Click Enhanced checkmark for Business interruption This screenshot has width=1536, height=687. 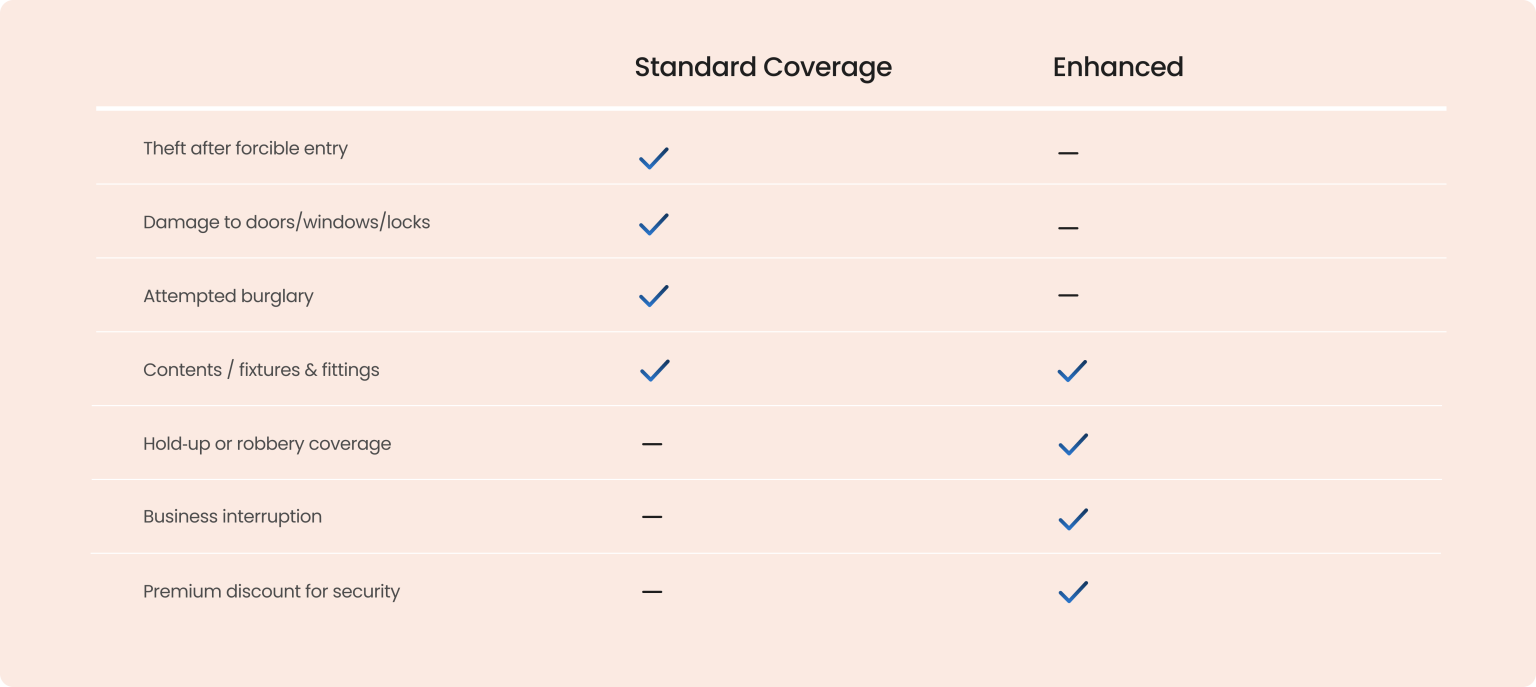pos(1072,519)
